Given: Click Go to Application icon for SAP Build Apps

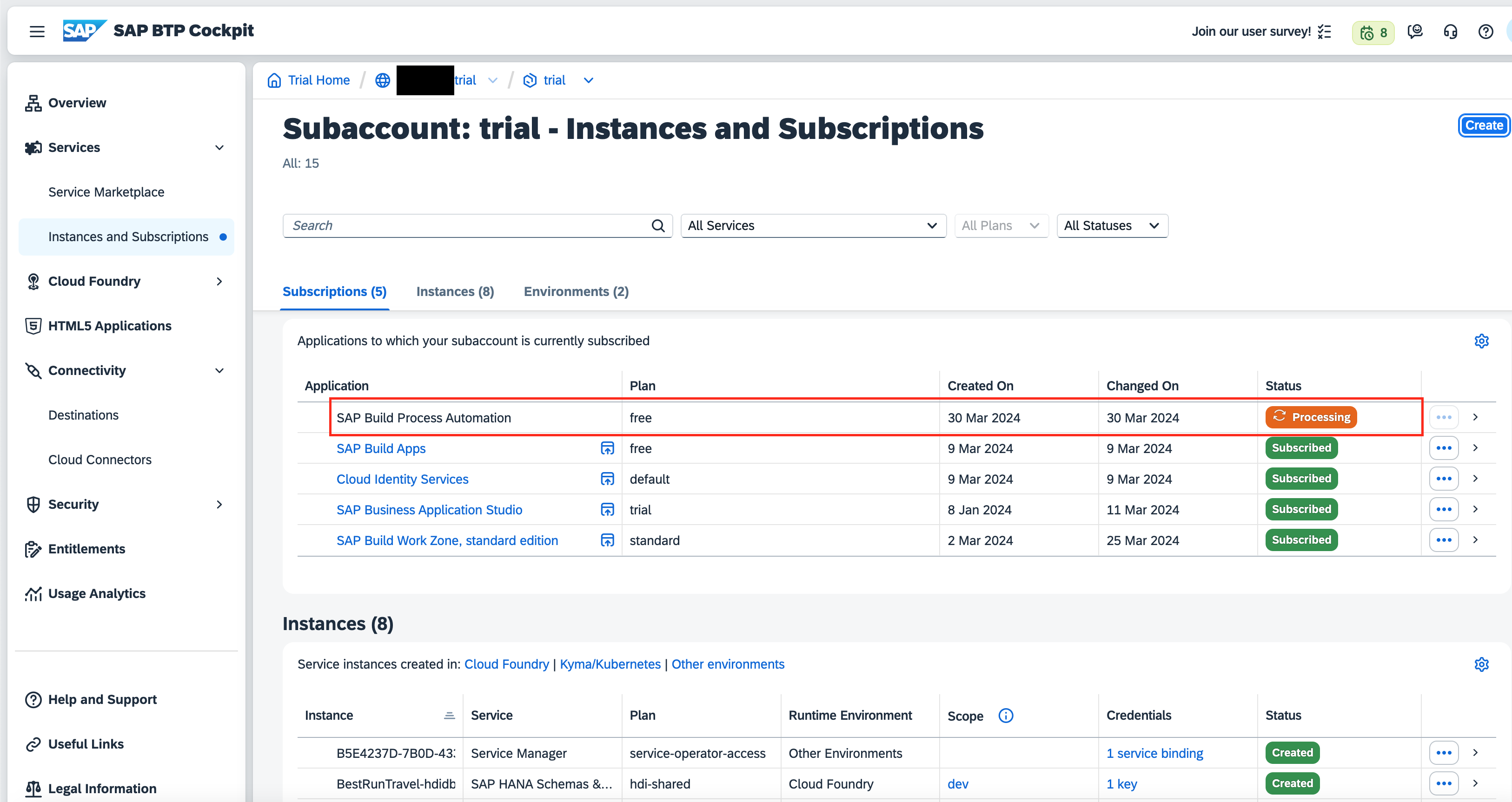Looking at the screenshot, I should pos(608,448).
